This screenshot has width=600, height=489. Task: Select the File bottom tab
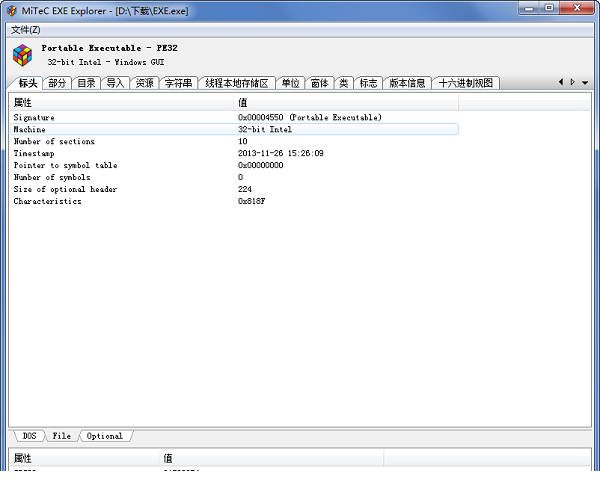(x=62, y=436)
